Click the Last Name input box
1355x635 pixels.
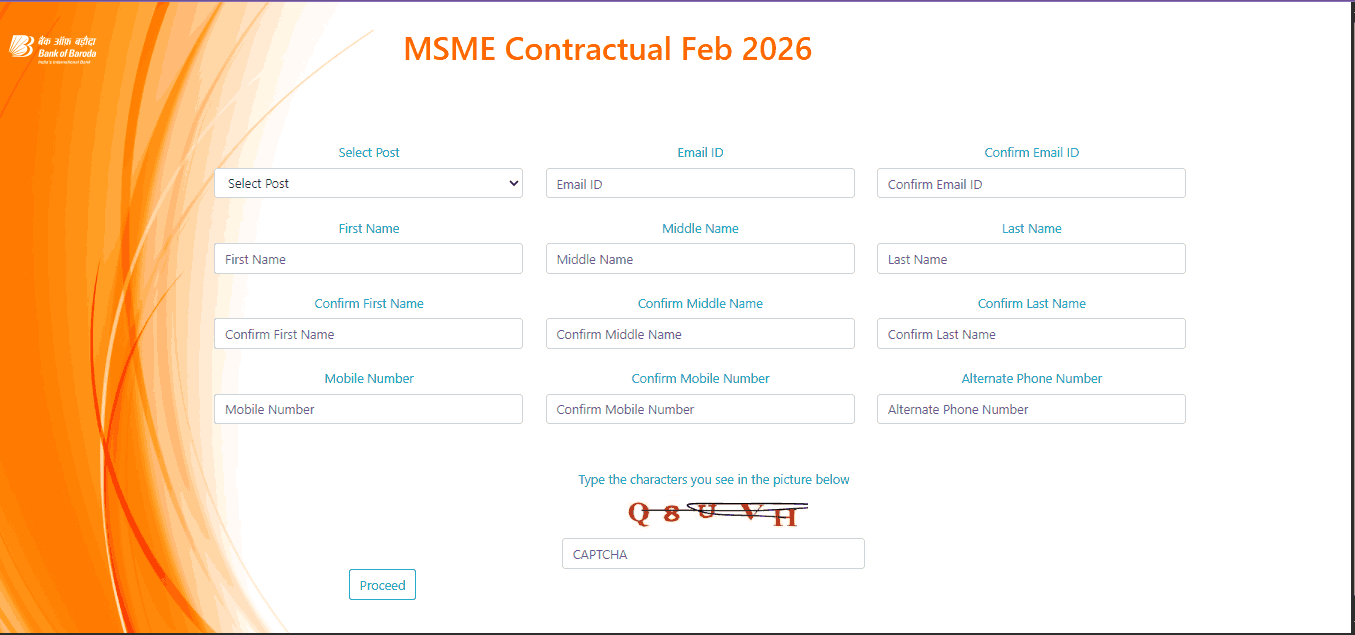pyautogui.click(x=1031, y=258)
